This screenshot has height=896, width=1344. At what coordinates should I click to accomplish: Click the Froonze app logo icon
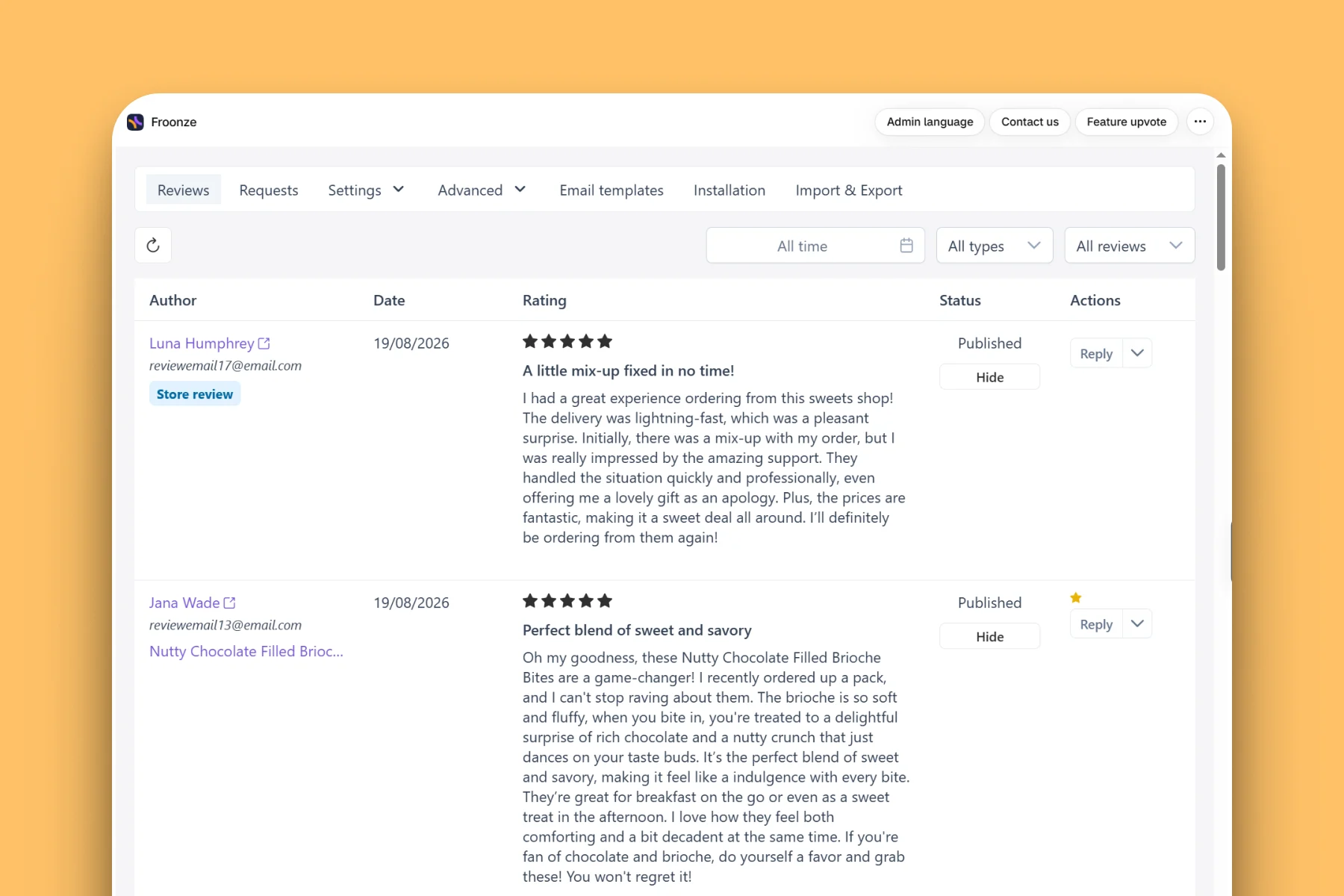(135, 122)
